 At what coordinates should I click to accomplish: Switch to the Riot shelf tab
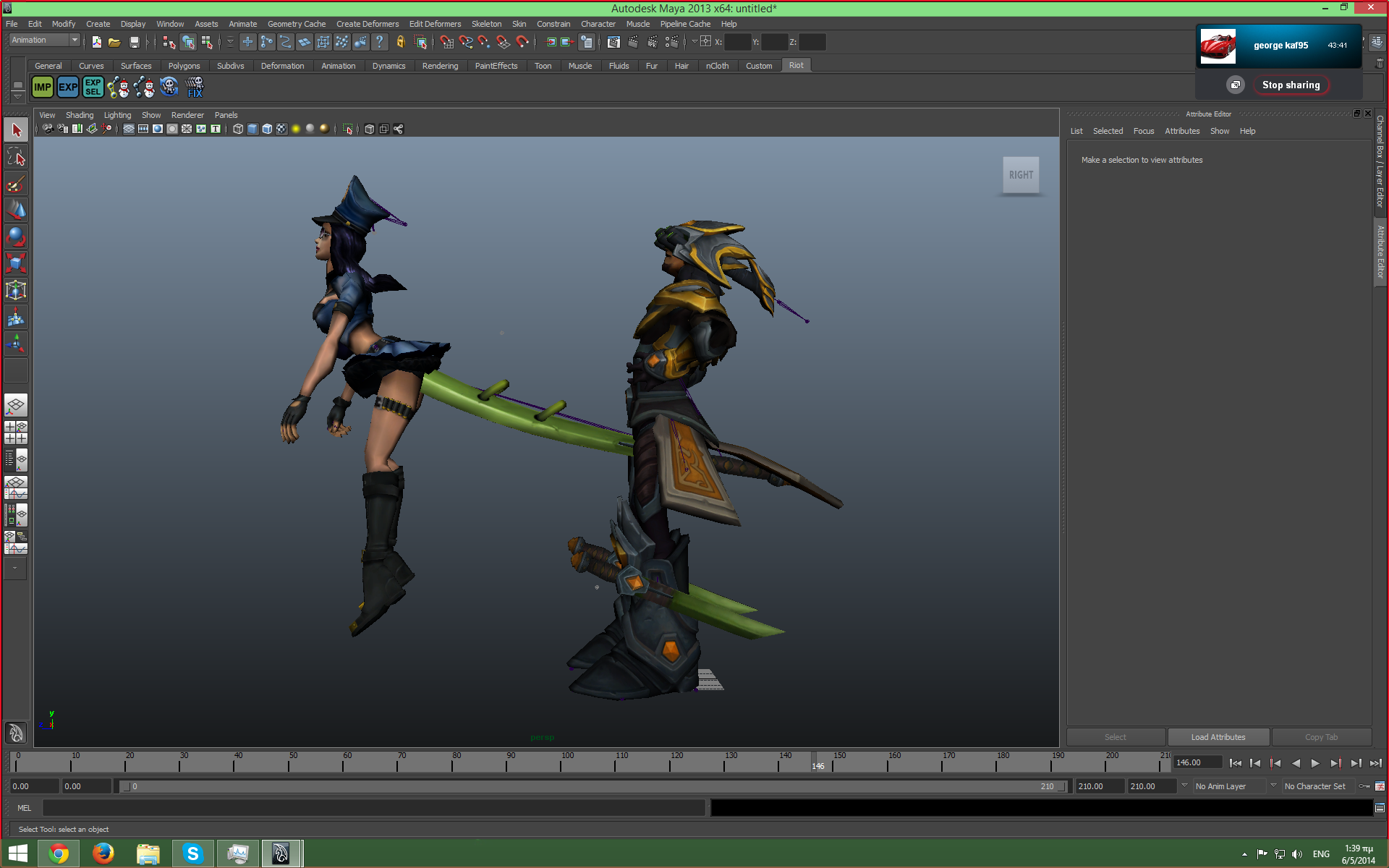click(796, 65)
